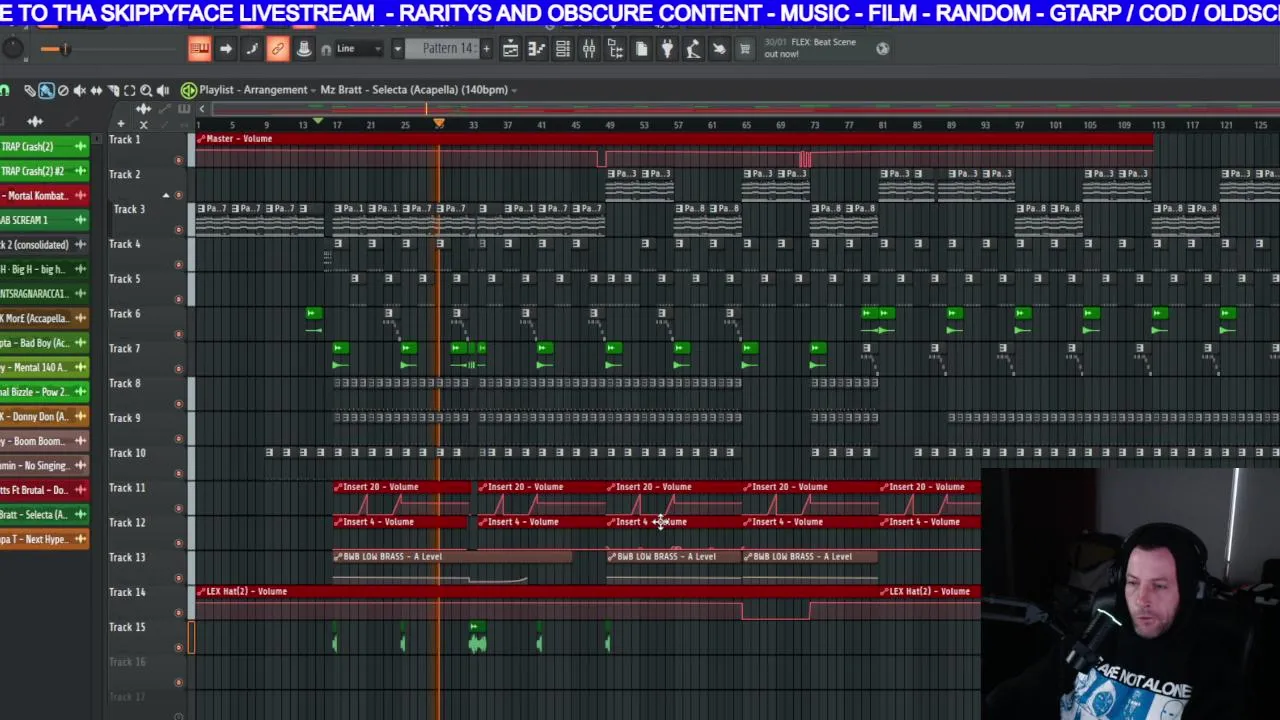Toggle mute dot on Track 2
Viewport: 1280px width, 720px height.
pyautogui.click(x=179, y=195)
